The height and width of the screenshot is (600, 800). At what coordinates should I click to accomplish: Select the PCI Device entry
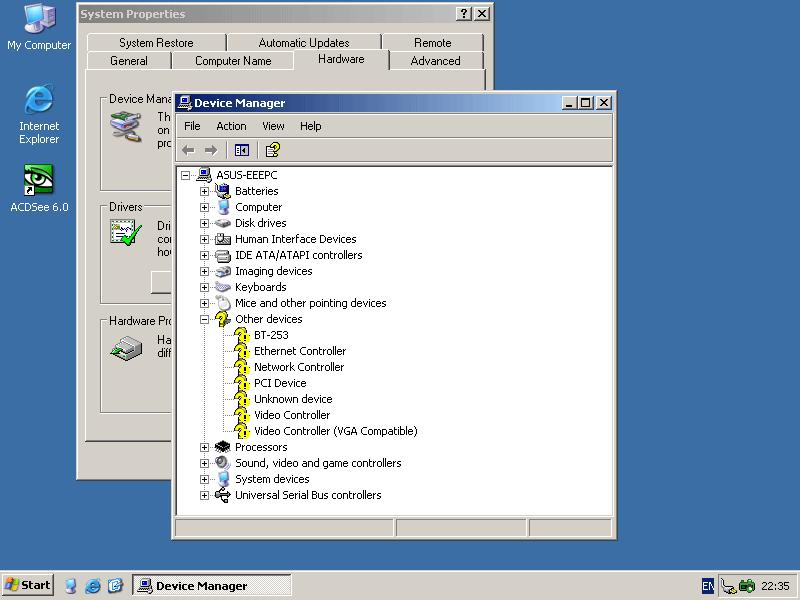tap(280, 383)
